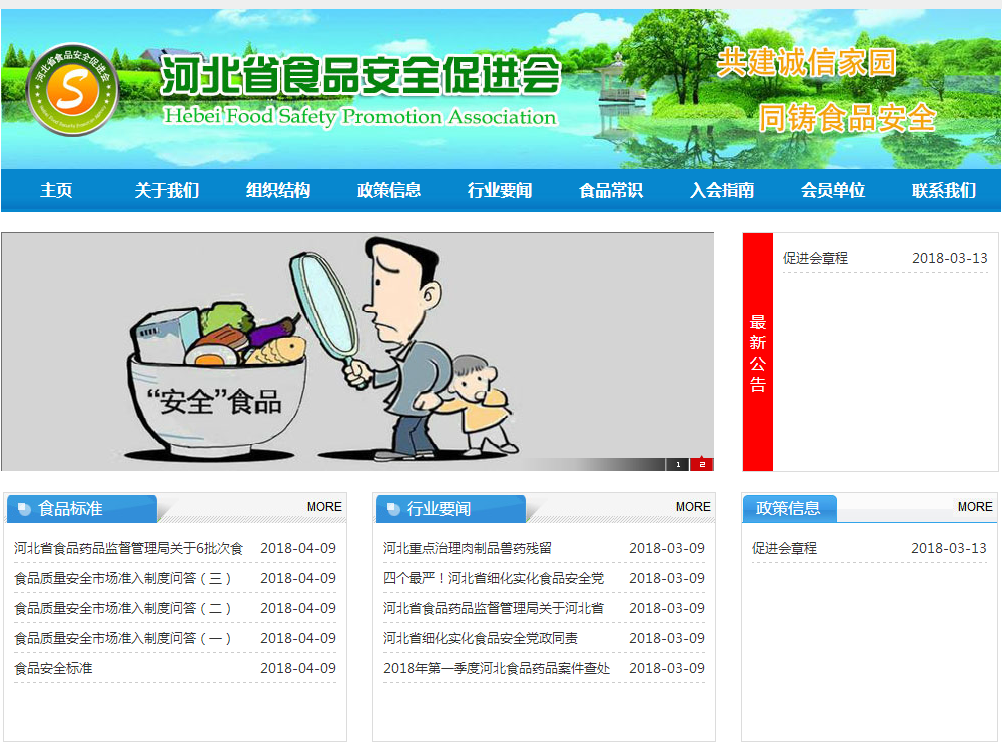Click MORE in the 食品标准 section

pos(324,507)
